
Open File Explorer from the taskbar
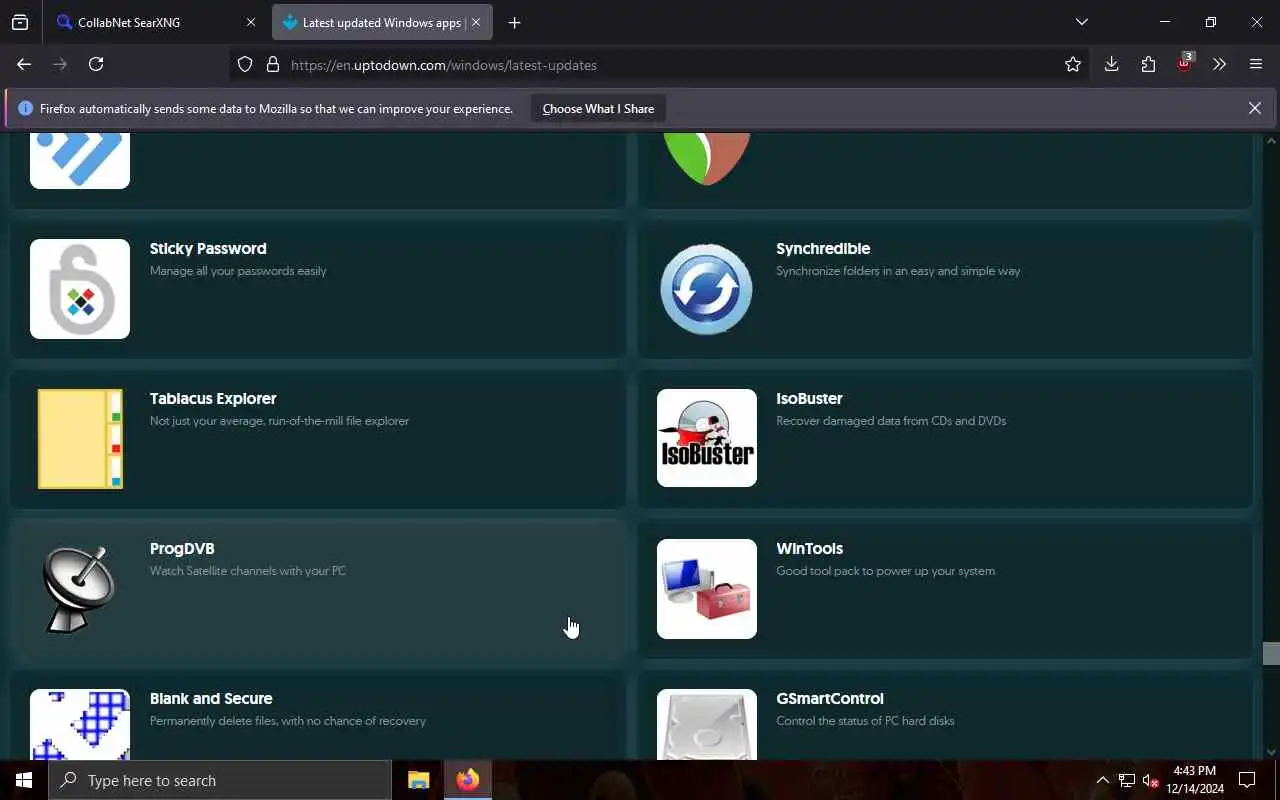419,780
